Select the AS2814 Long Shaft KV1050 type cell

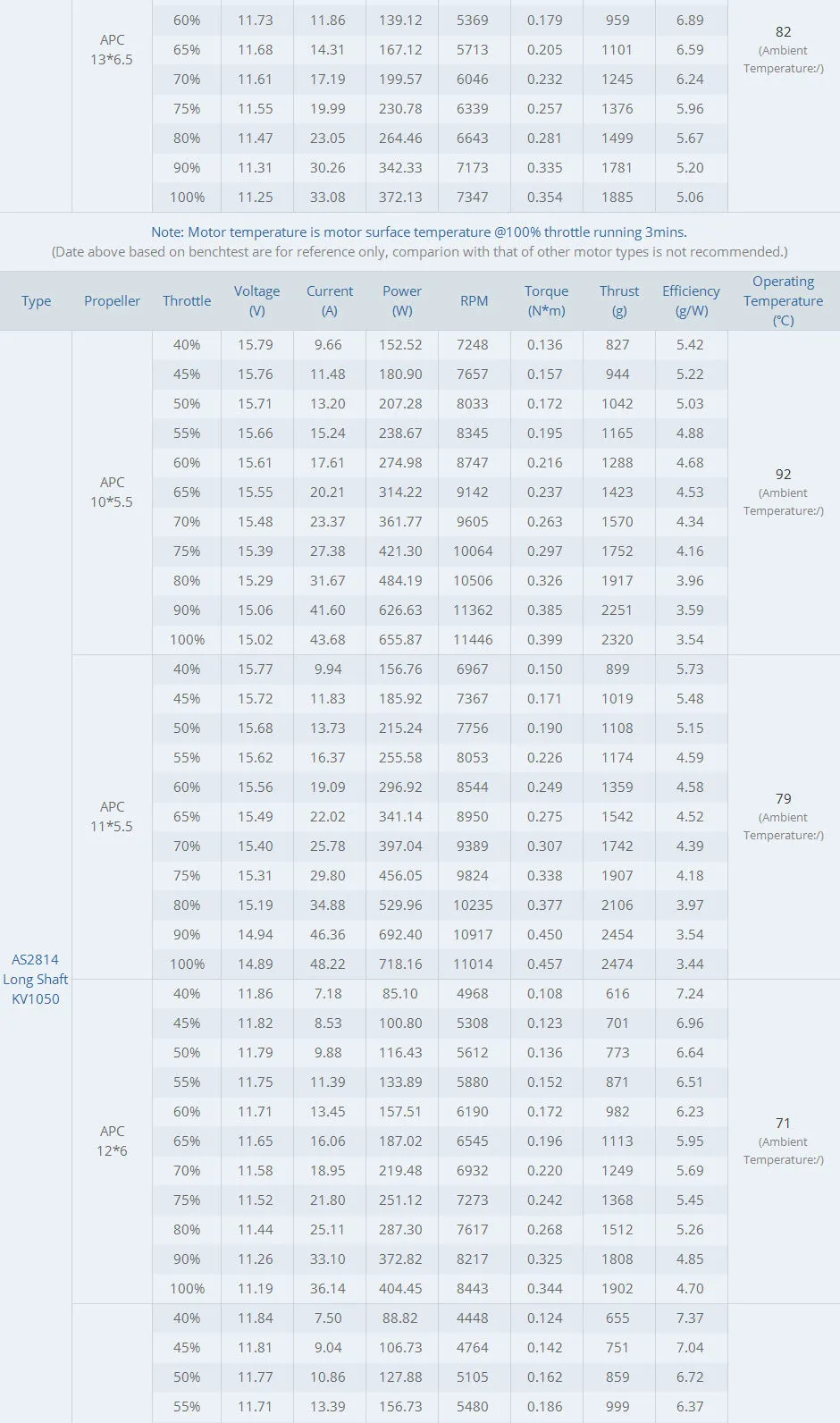pos(36,979)
